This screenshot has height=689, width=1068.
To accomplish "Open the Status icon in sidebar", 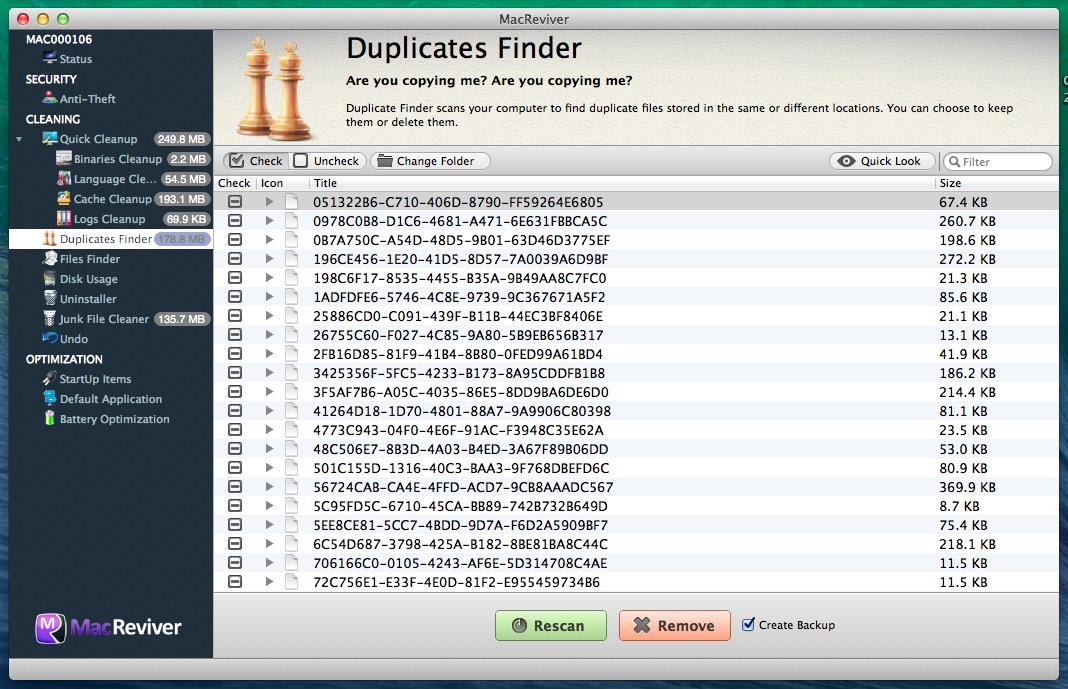I will point(50,58).
